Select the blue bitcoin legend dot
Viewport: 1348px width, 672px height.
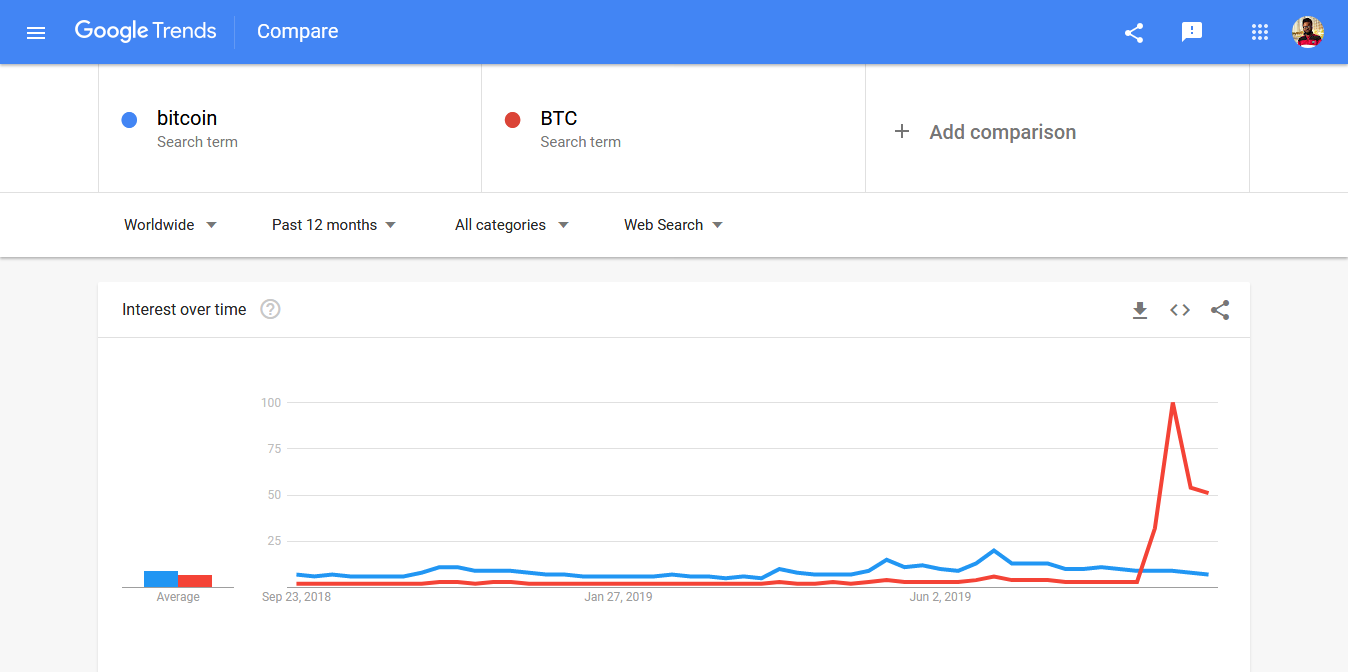pos(129,119)
